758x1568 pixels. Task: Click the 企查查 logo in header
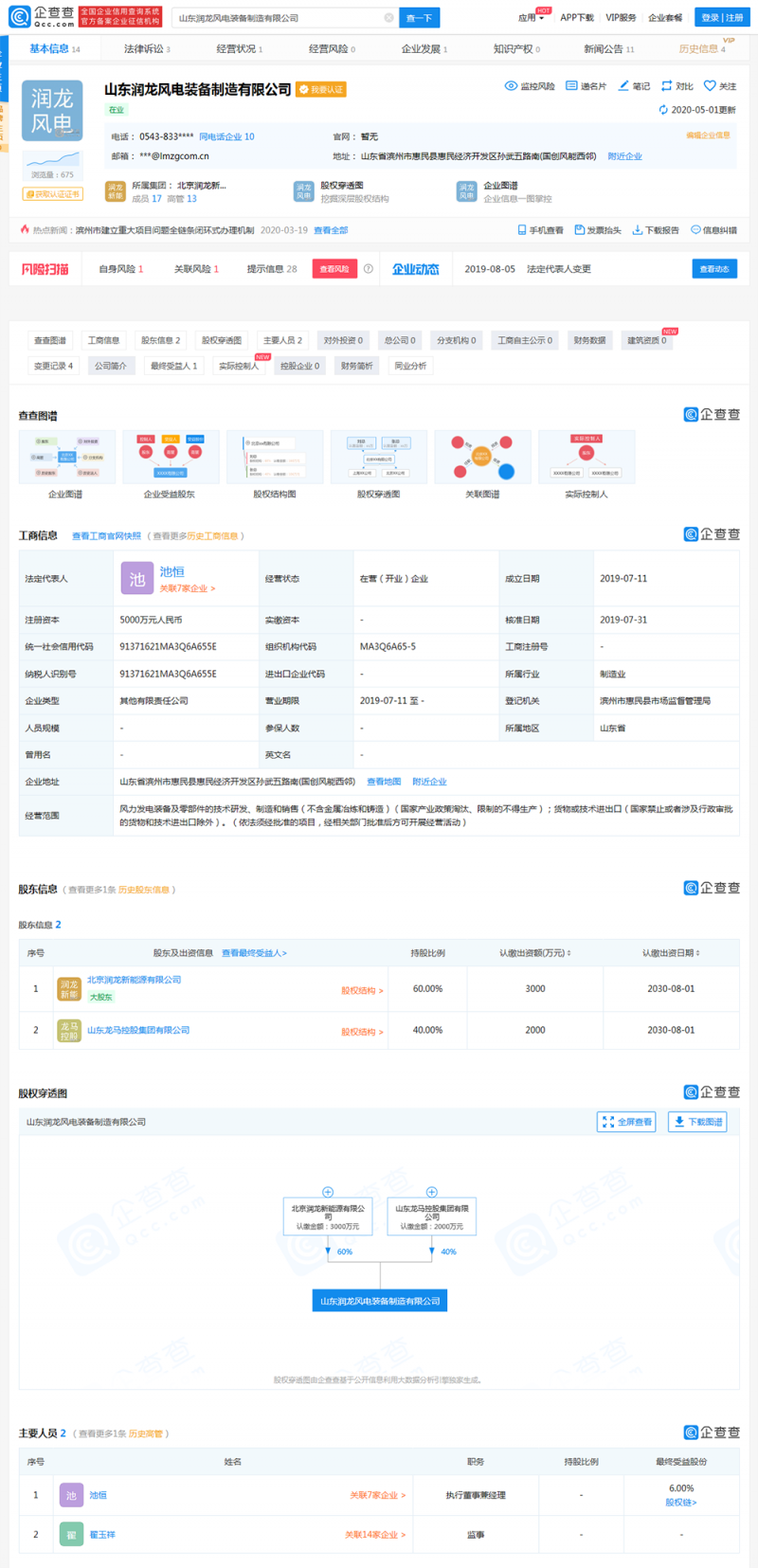pos(42,17)
